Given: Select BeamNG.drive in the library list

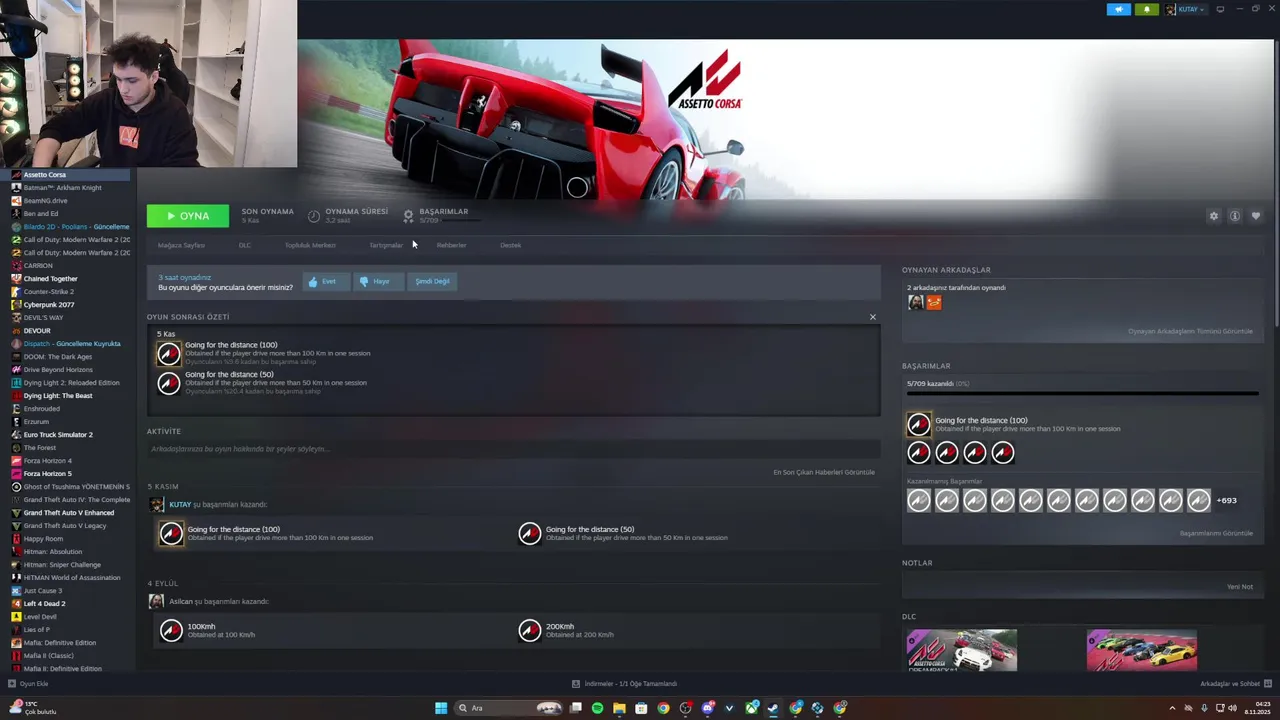Looking at the screenshot, I should coord(46,201).
